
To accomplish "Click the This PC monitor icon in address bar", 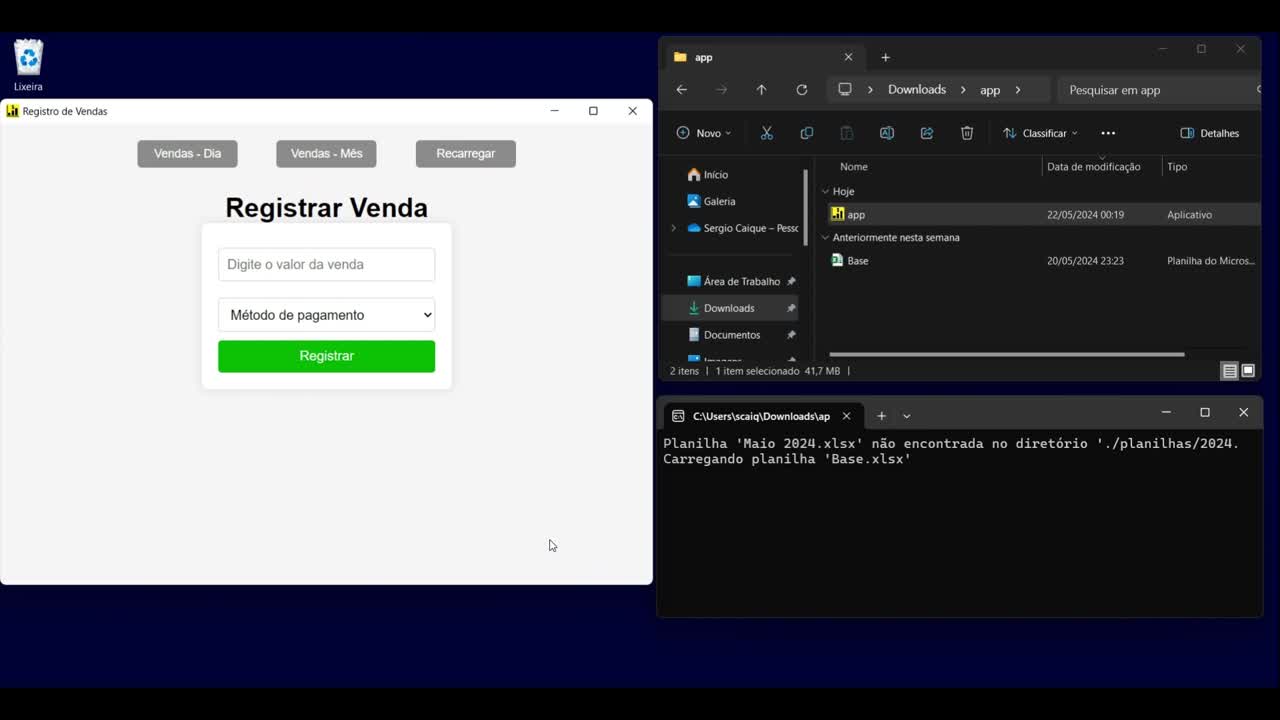I will pos(845,90).
